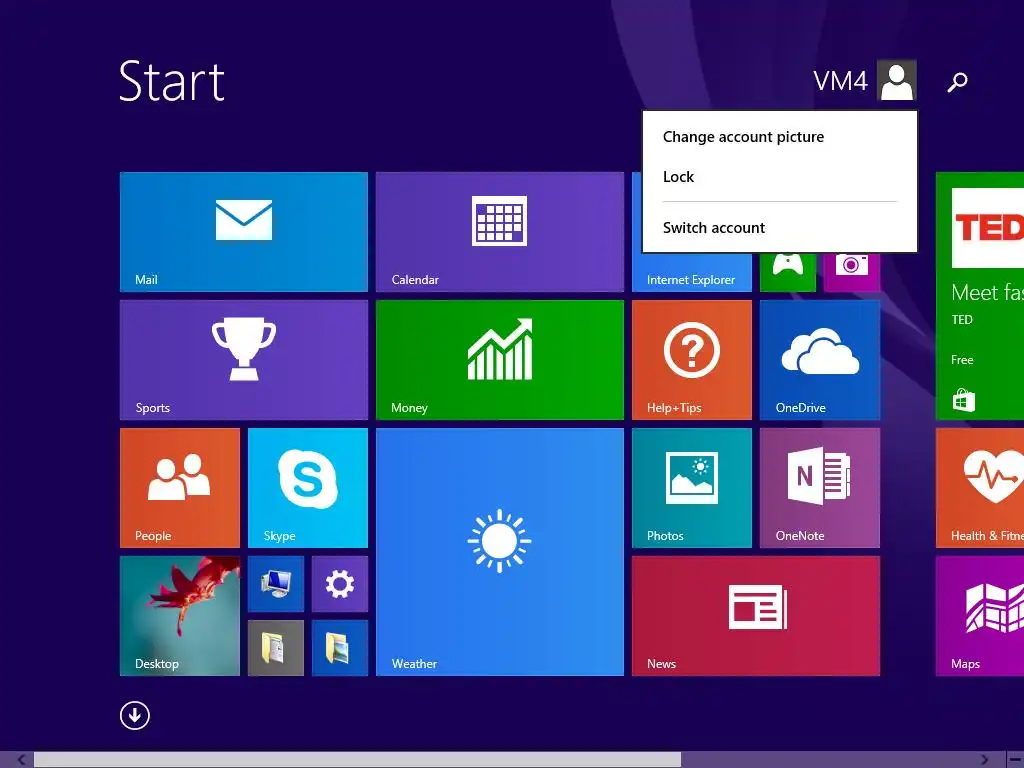Open the Pictures folder small tile

click(x=340, y=648)
